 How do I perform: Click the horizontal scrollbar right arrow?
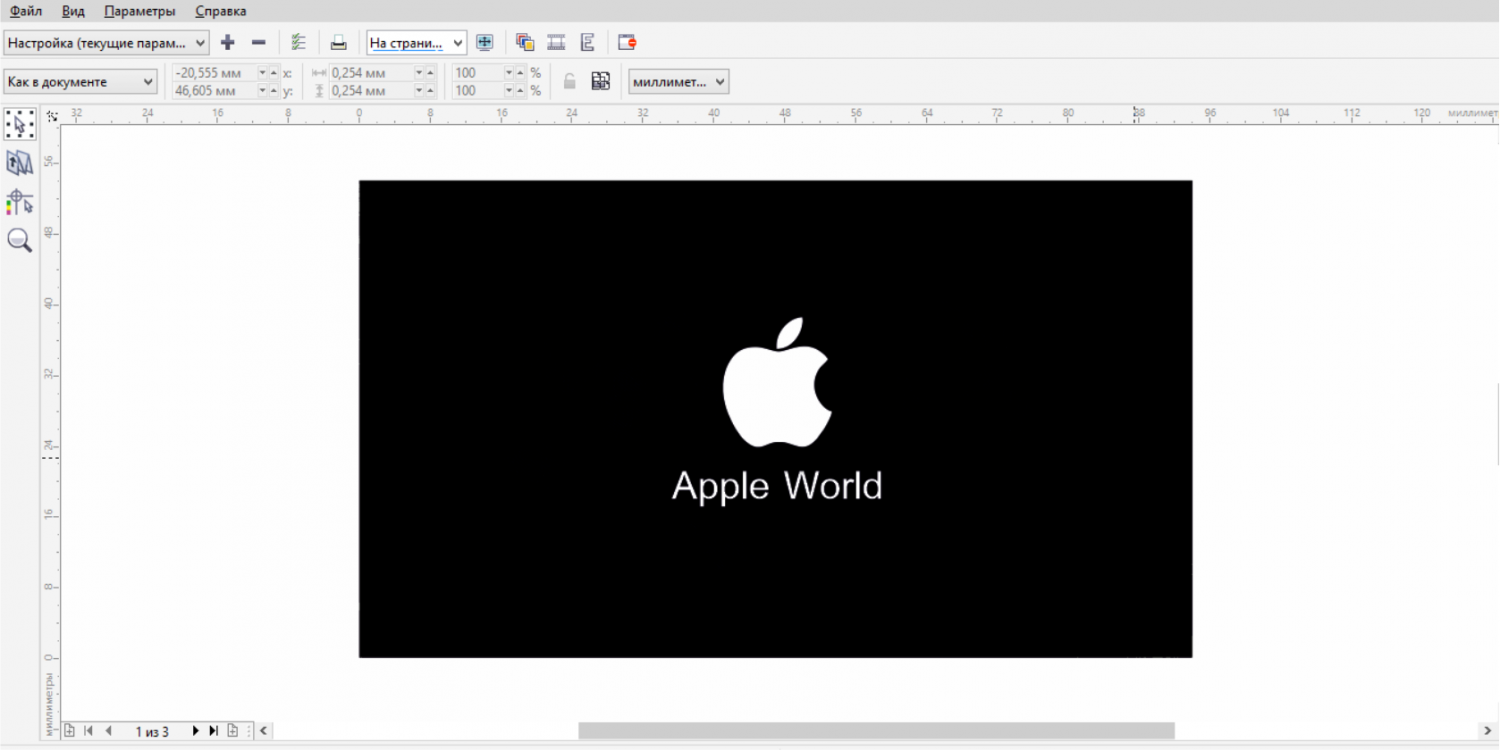pos(1488,731)
